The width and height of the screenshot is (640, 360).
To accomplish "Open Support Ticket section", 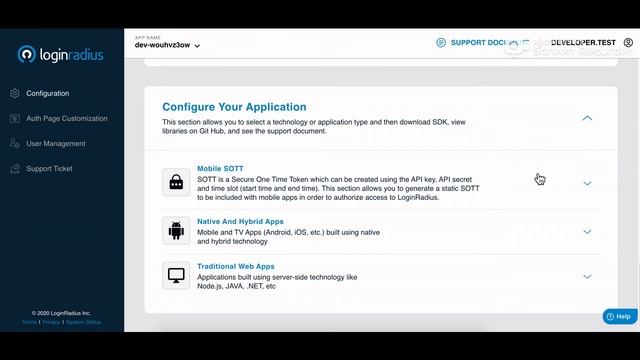I will pyautogui.click(x=49, y=169).
